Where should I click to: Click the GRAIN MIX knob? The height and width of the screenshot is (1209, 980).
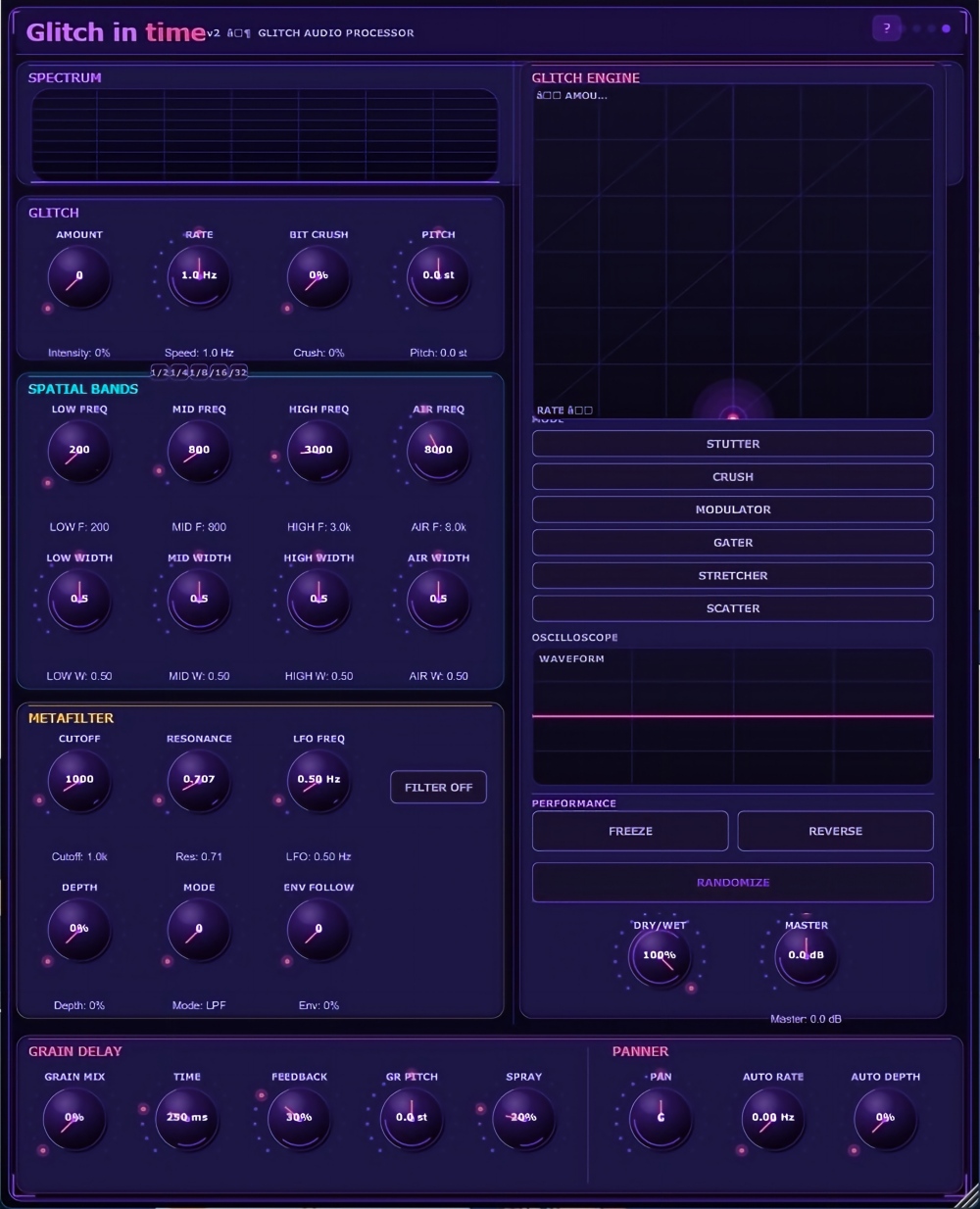(x=74, y=1119)
